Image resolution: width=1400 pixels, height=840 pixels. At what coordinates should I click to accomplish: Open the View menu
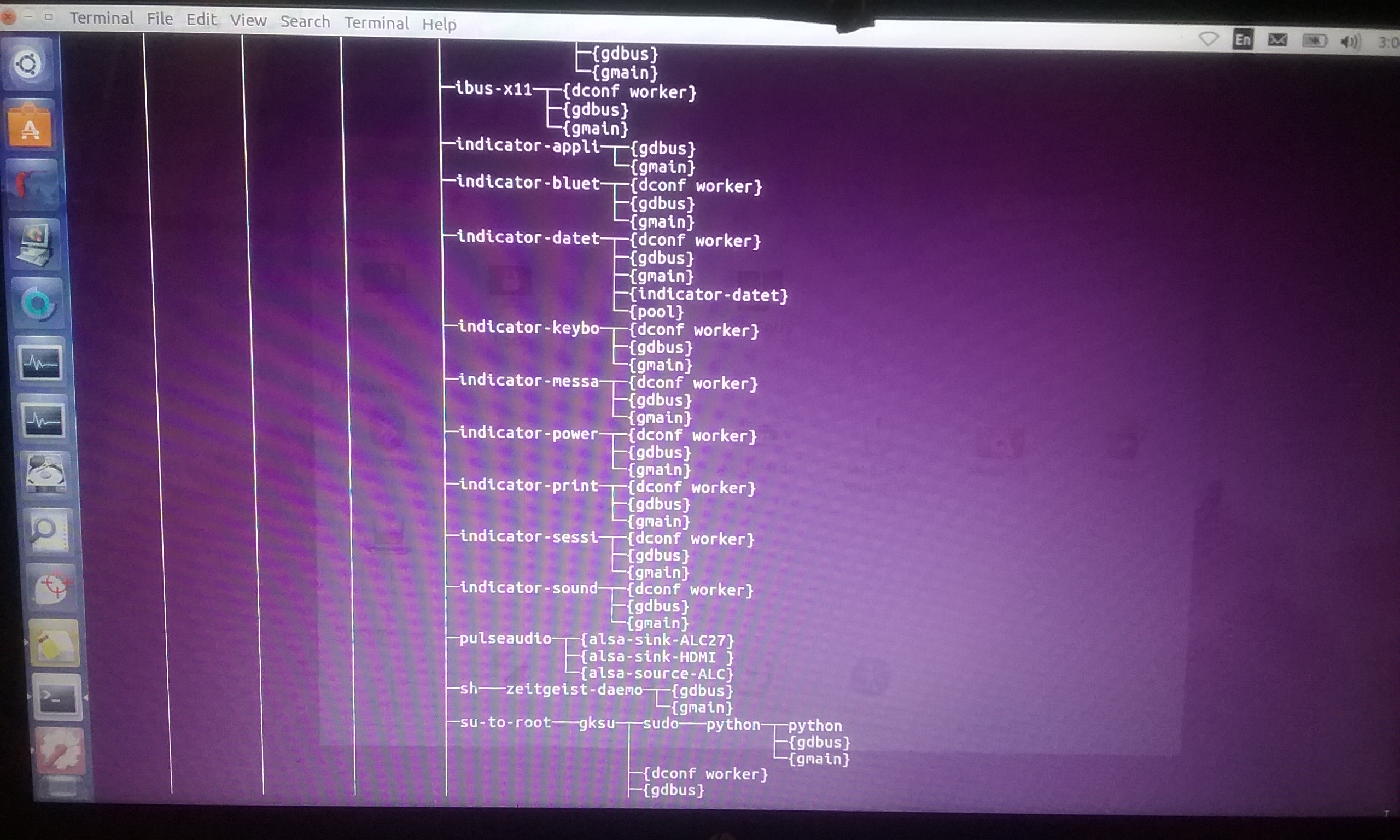pos(248,20)
